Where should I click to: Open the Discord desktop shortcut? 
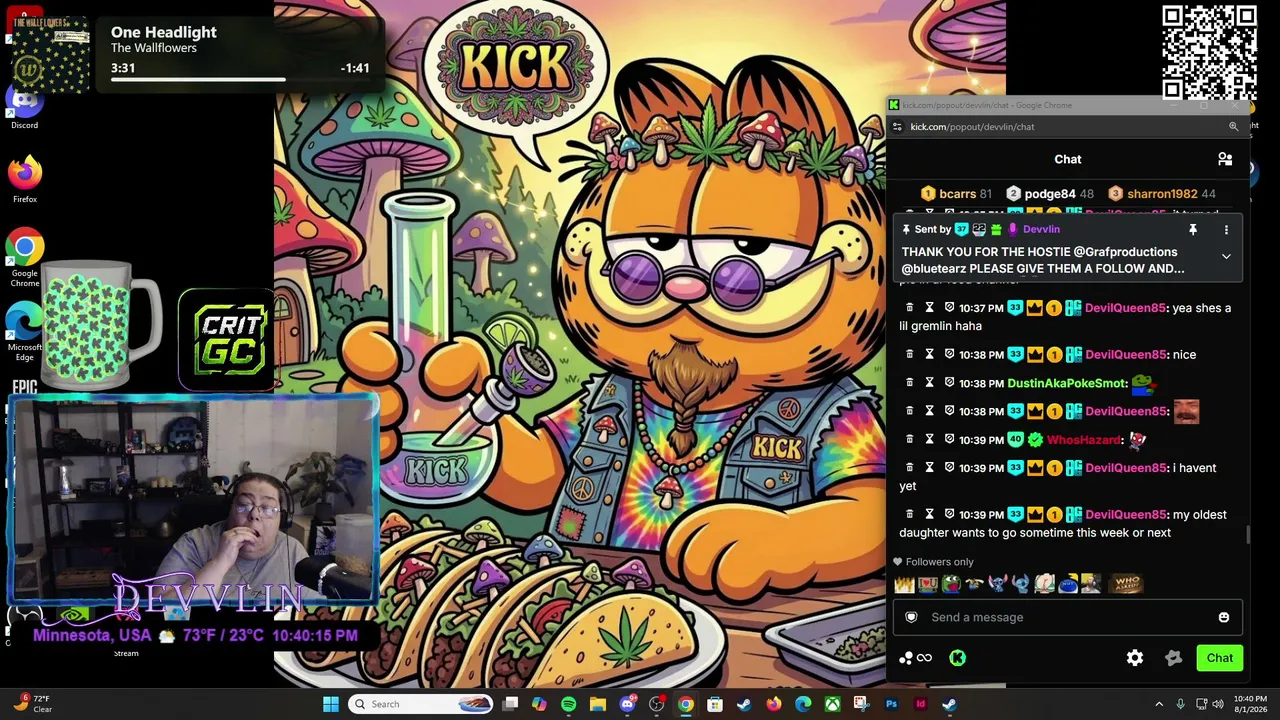pos(25,108)
